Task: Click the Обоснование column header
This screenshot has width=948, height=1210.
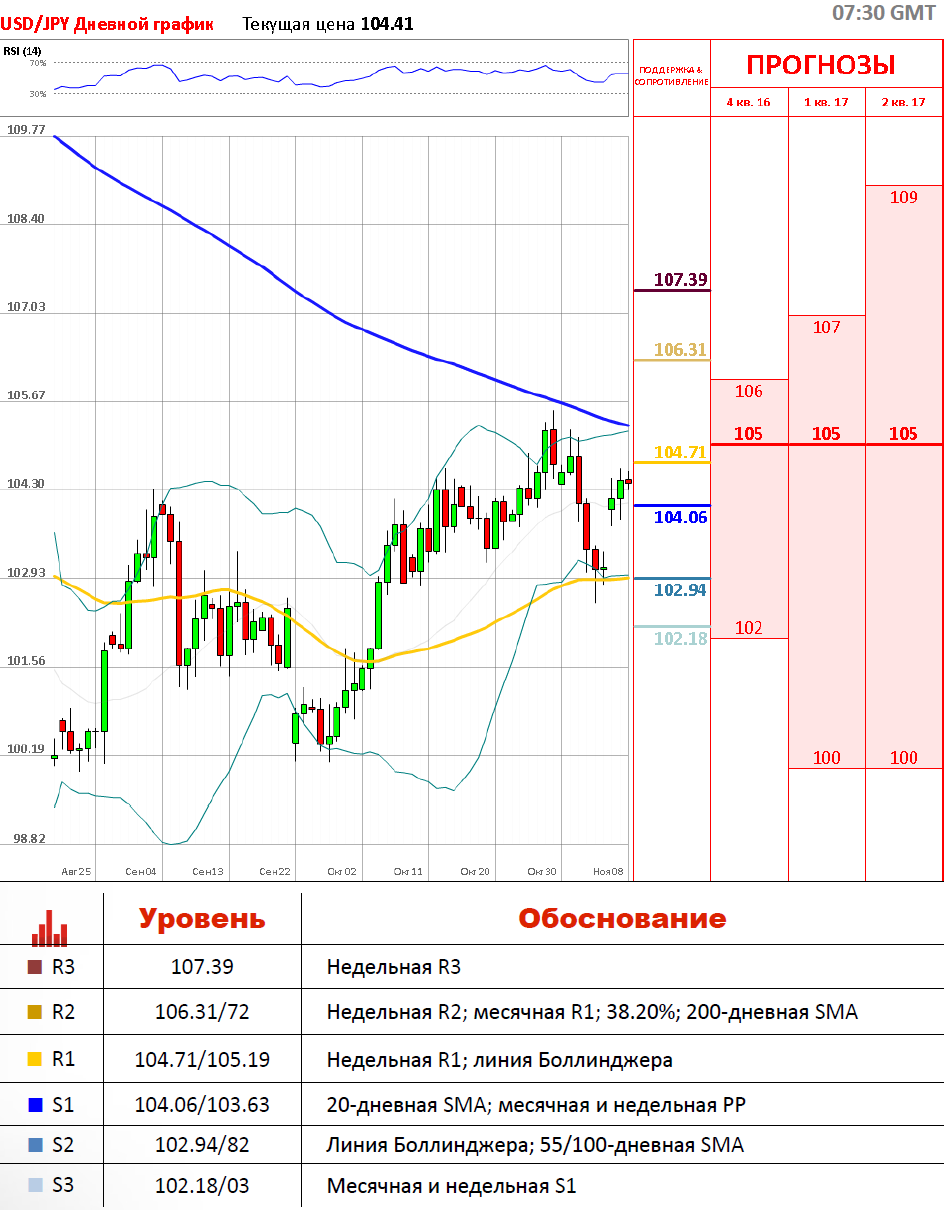Action: (621, 919)
